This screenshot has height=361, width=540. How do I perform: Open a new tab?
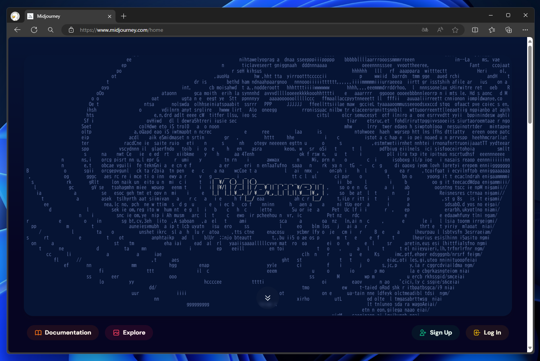tap(124, 16)
